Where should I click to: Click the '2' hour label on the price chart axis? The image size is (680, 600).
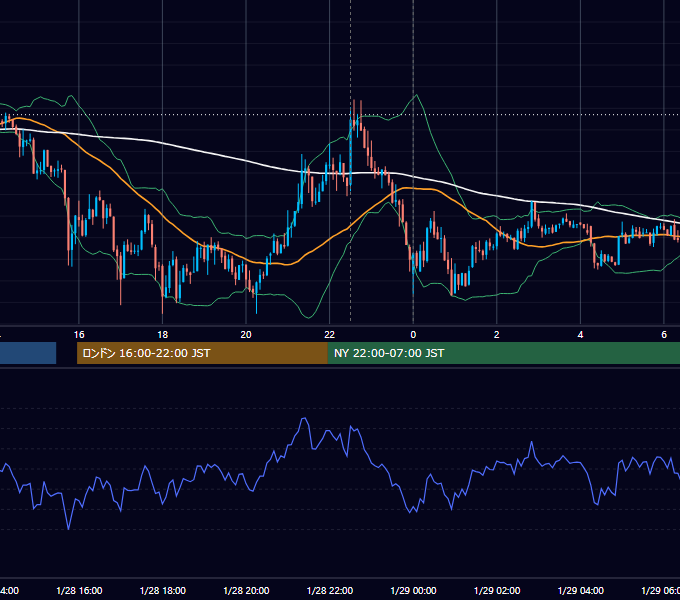pyautogui.click(x=497, y=335)
